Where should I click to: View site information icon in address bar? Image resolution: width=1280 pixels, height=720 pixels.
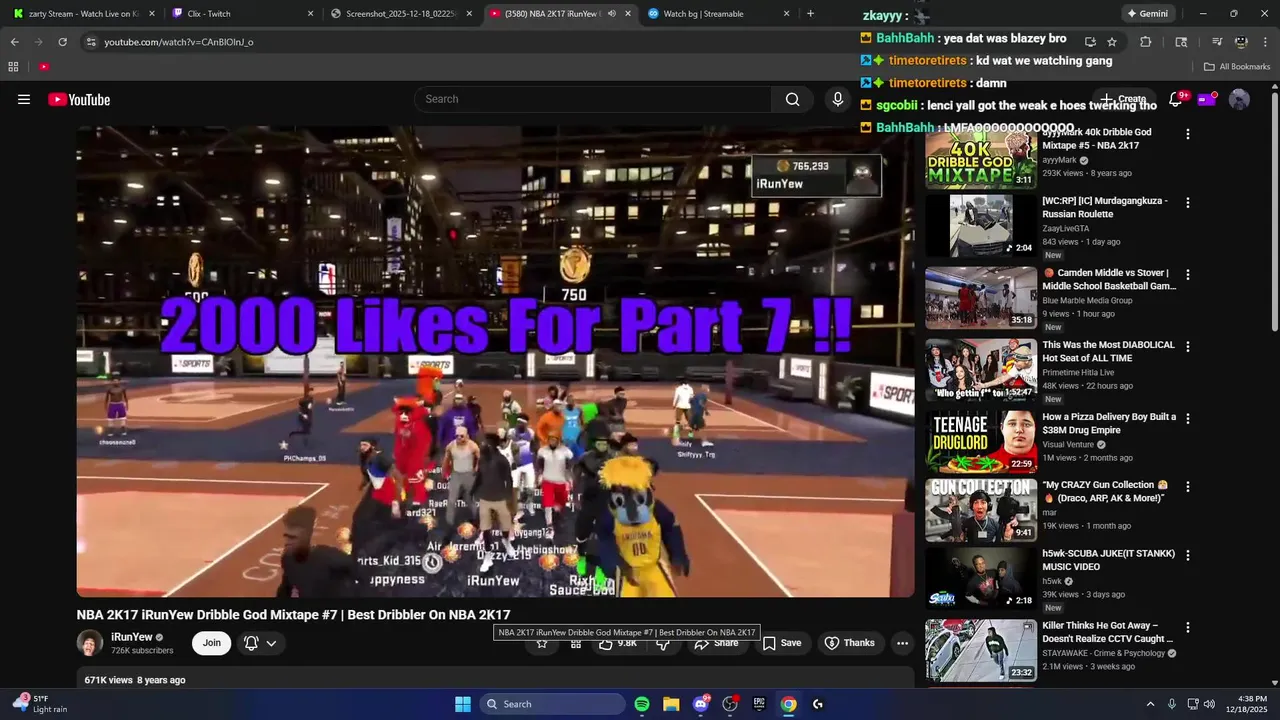[91, 42]
